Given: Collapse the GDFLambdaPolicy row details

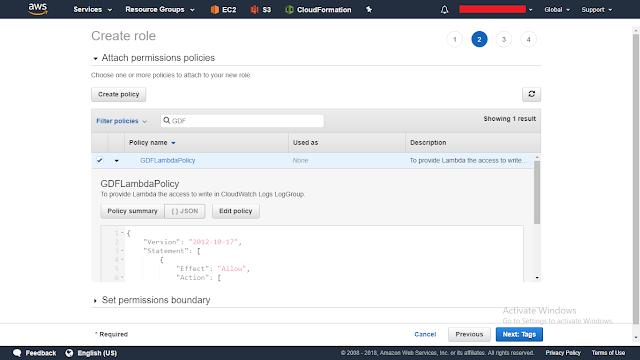Looking at the screenshot, I should point(116,160).
